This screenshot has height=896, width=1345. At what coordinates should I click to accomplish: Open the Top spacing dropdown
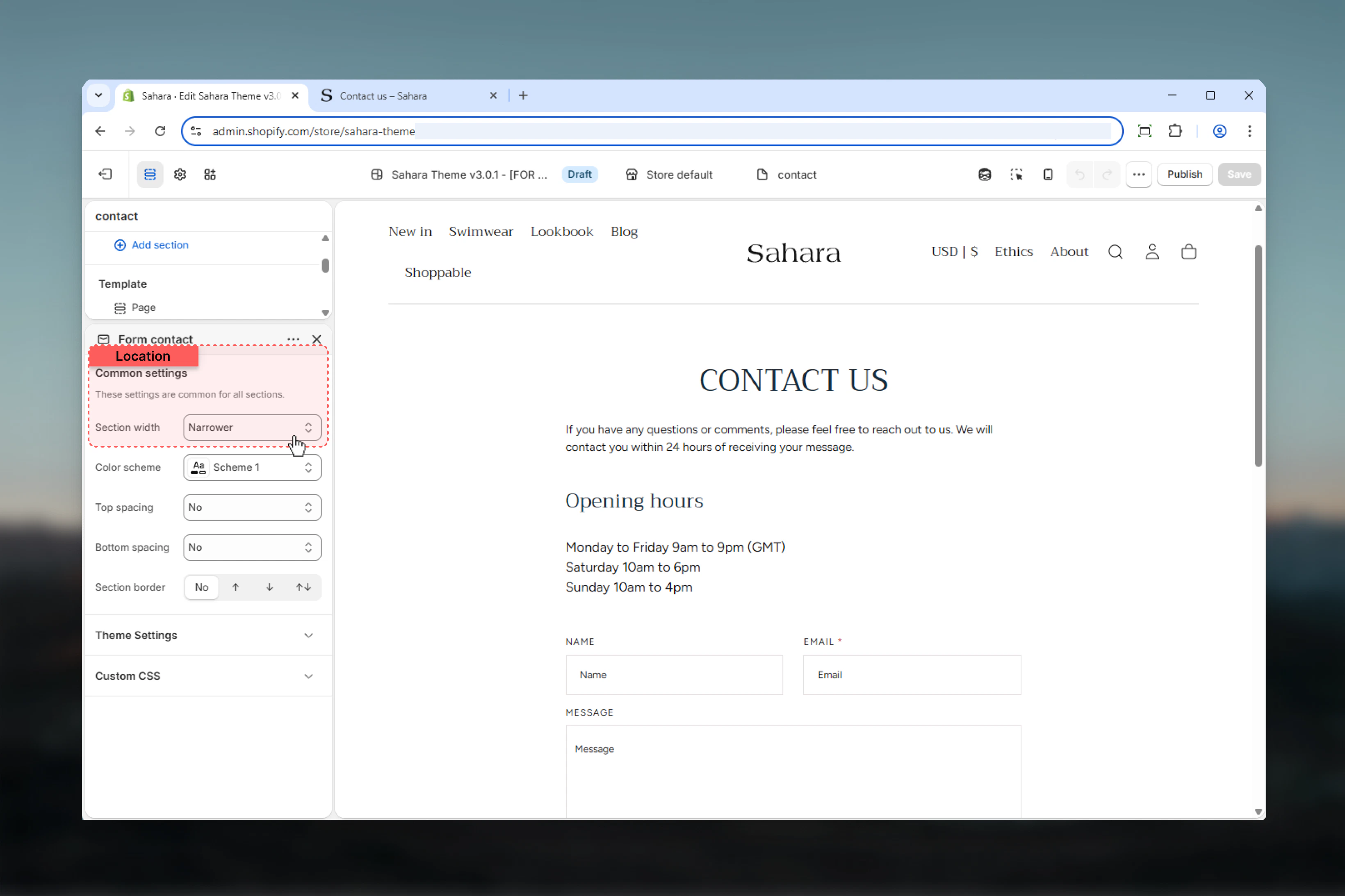tap(252, 507)
